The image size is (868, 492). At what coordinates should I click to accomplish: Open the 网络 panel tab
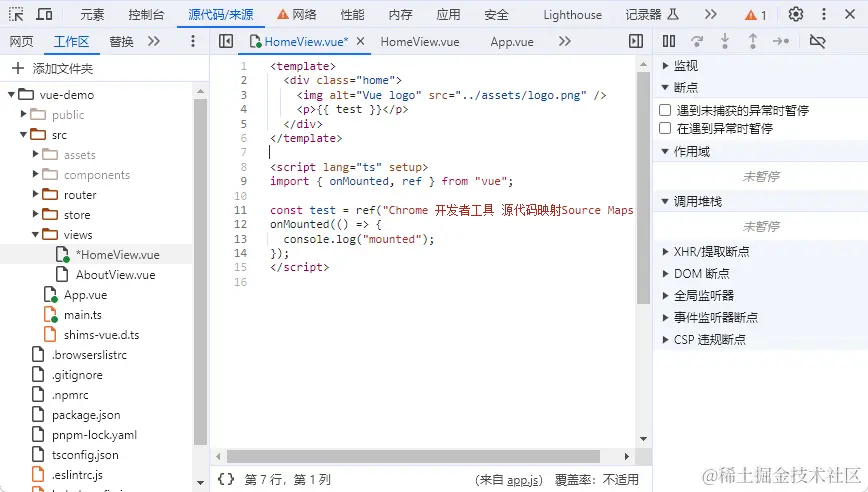click(297, 15)
